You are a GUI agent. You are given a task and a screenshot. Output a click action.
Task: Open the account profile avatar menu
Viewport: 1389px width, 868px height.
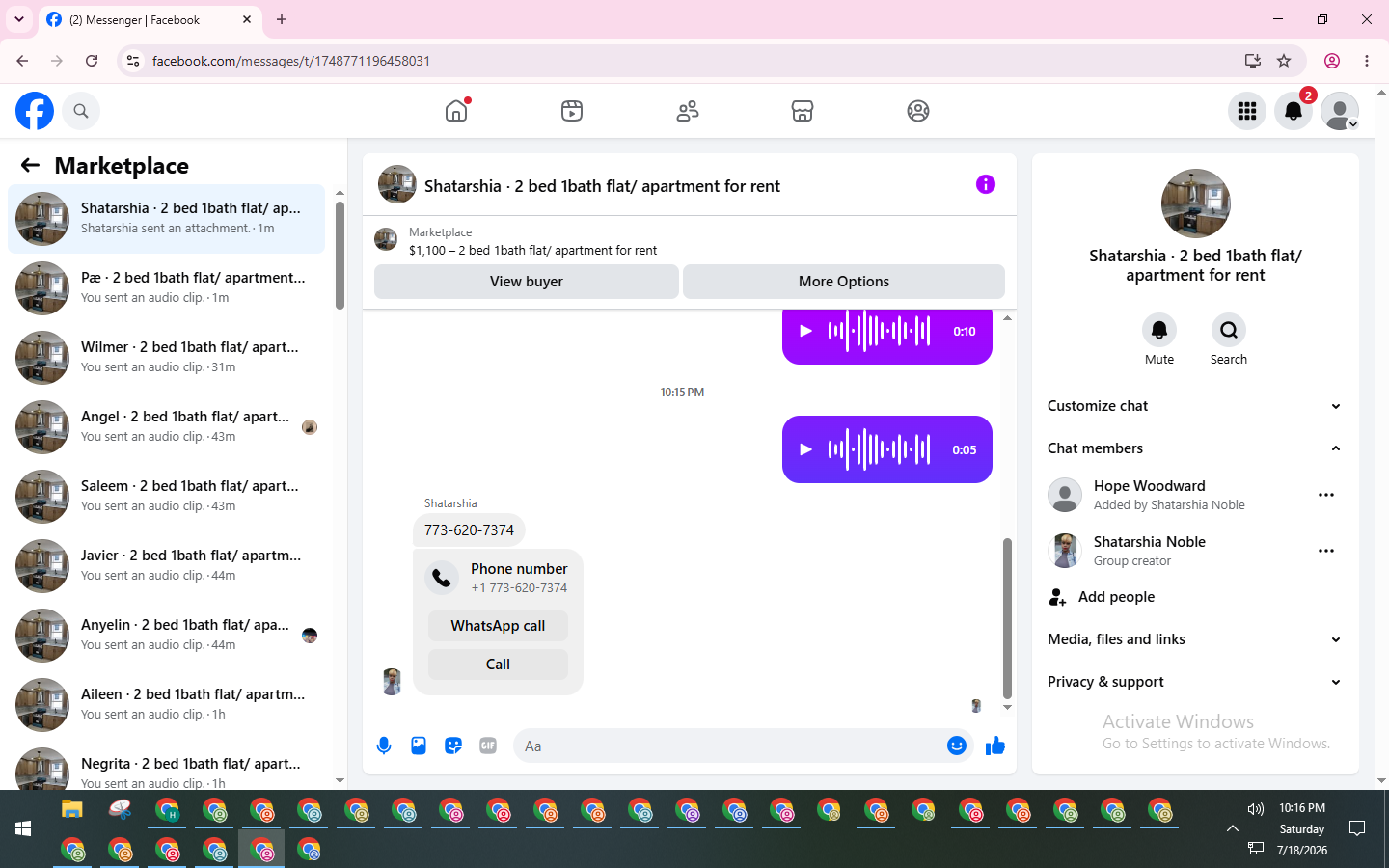[1340, 111]
